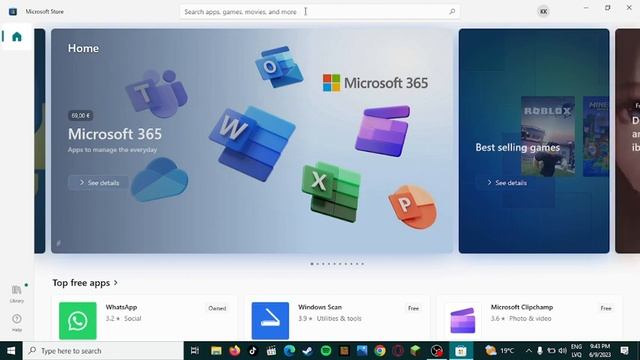This screenshot has height=360, width=640.
Task: Open the Microsoft Clipchamp app icon
Action: pos(462,321)
